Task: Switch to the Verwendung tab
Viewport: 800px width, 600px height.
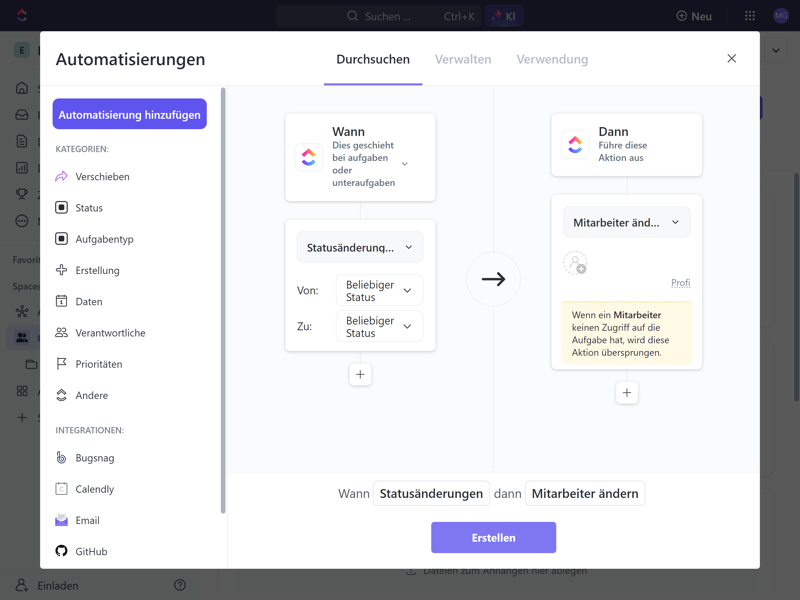Action: point(552,59)
